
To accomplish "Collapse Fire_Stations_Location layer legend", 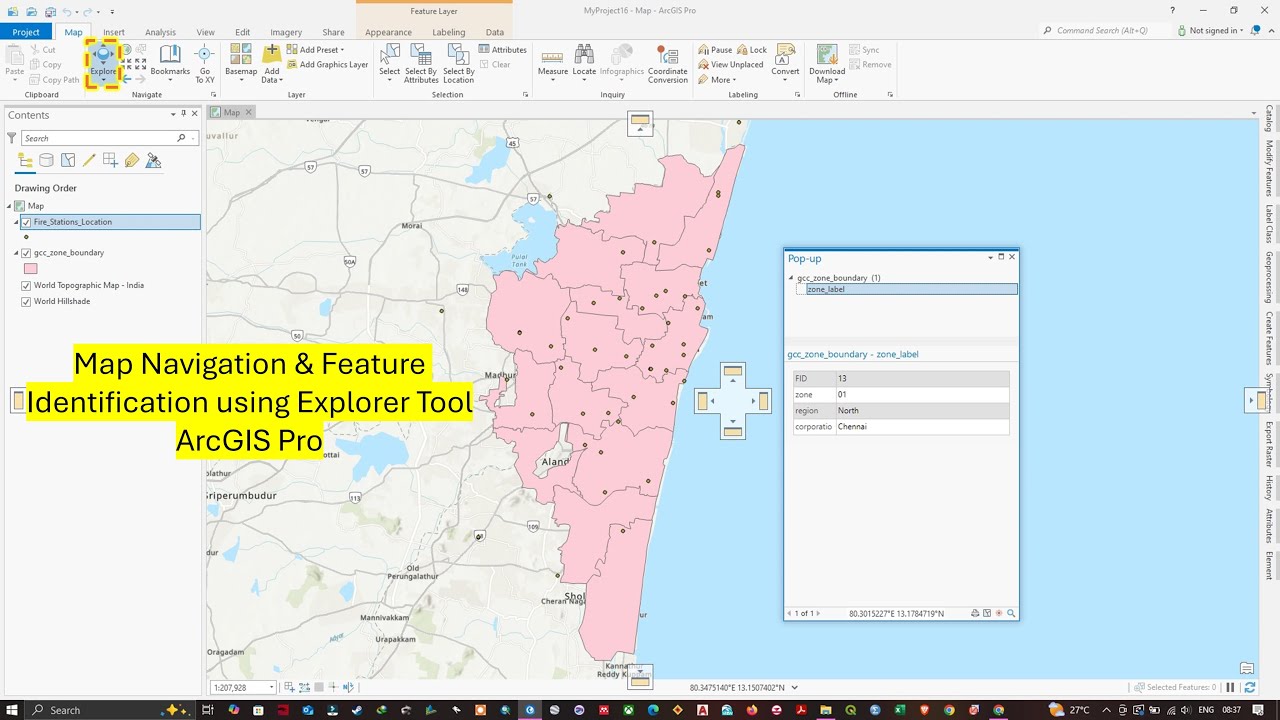I will tap(16, 222).
